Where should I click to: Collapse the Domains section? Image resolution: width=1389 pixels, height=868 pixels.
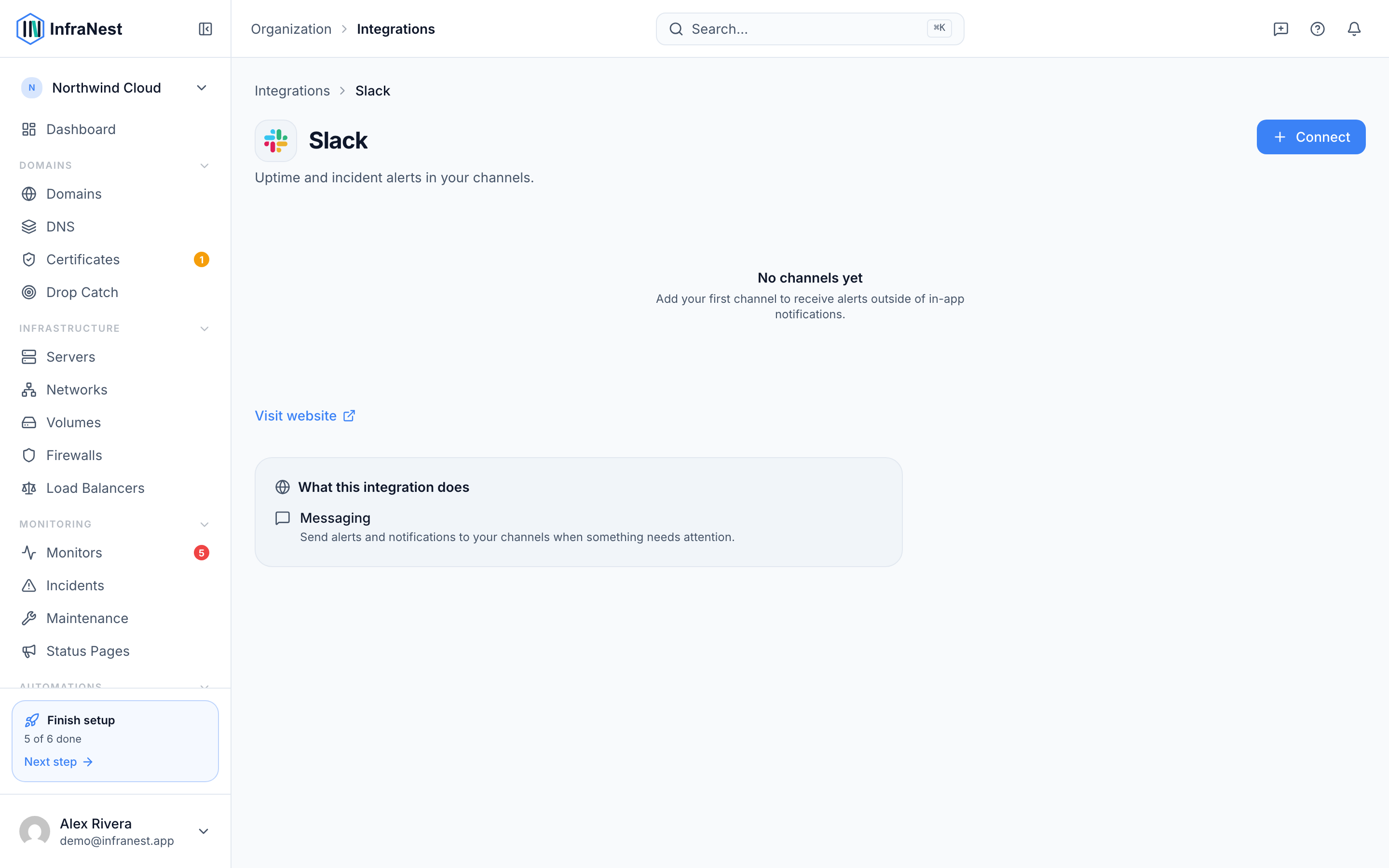(204, 166)
